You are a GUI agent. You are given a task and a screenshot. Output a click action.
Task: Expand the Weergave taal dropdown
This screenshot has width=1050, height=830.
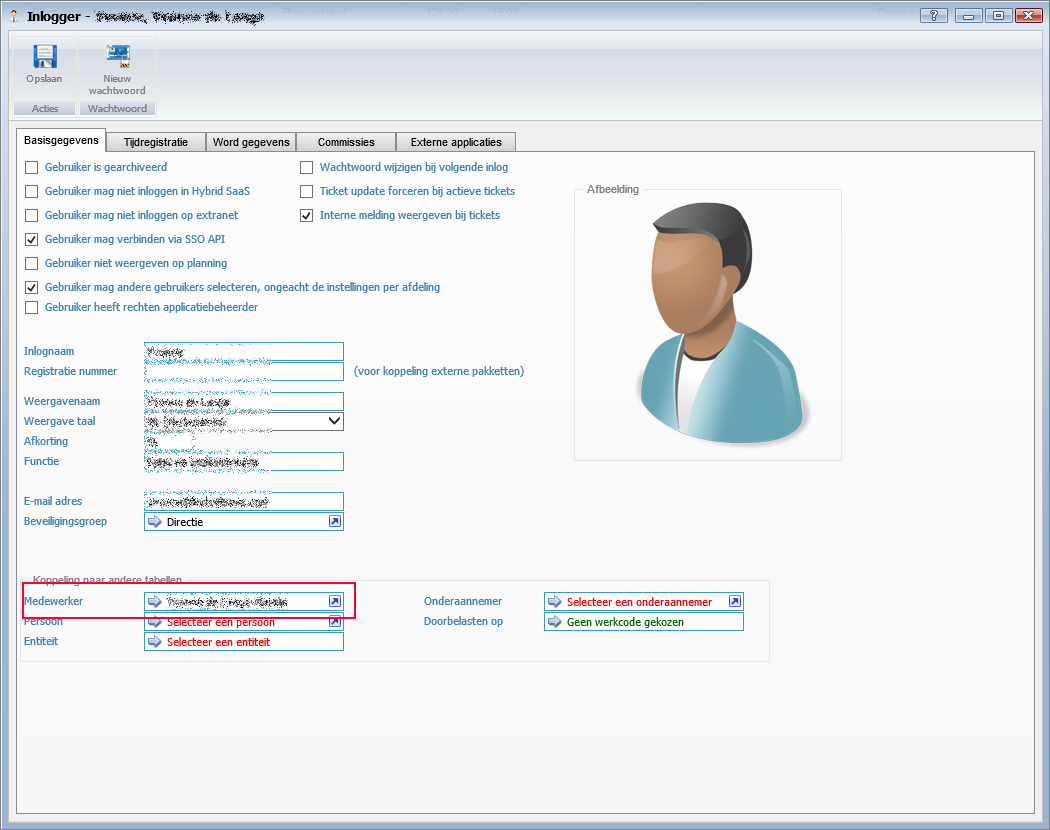click(335, 422)
